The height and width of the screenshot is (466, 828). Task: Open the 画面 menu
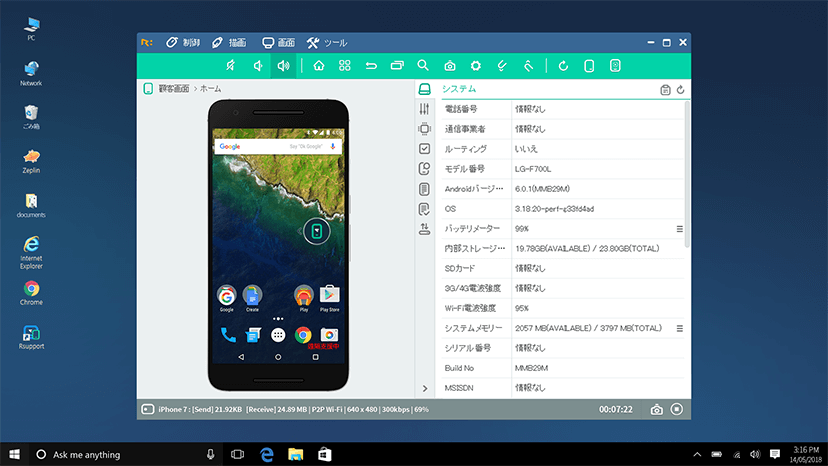click(x=279, y=43)
